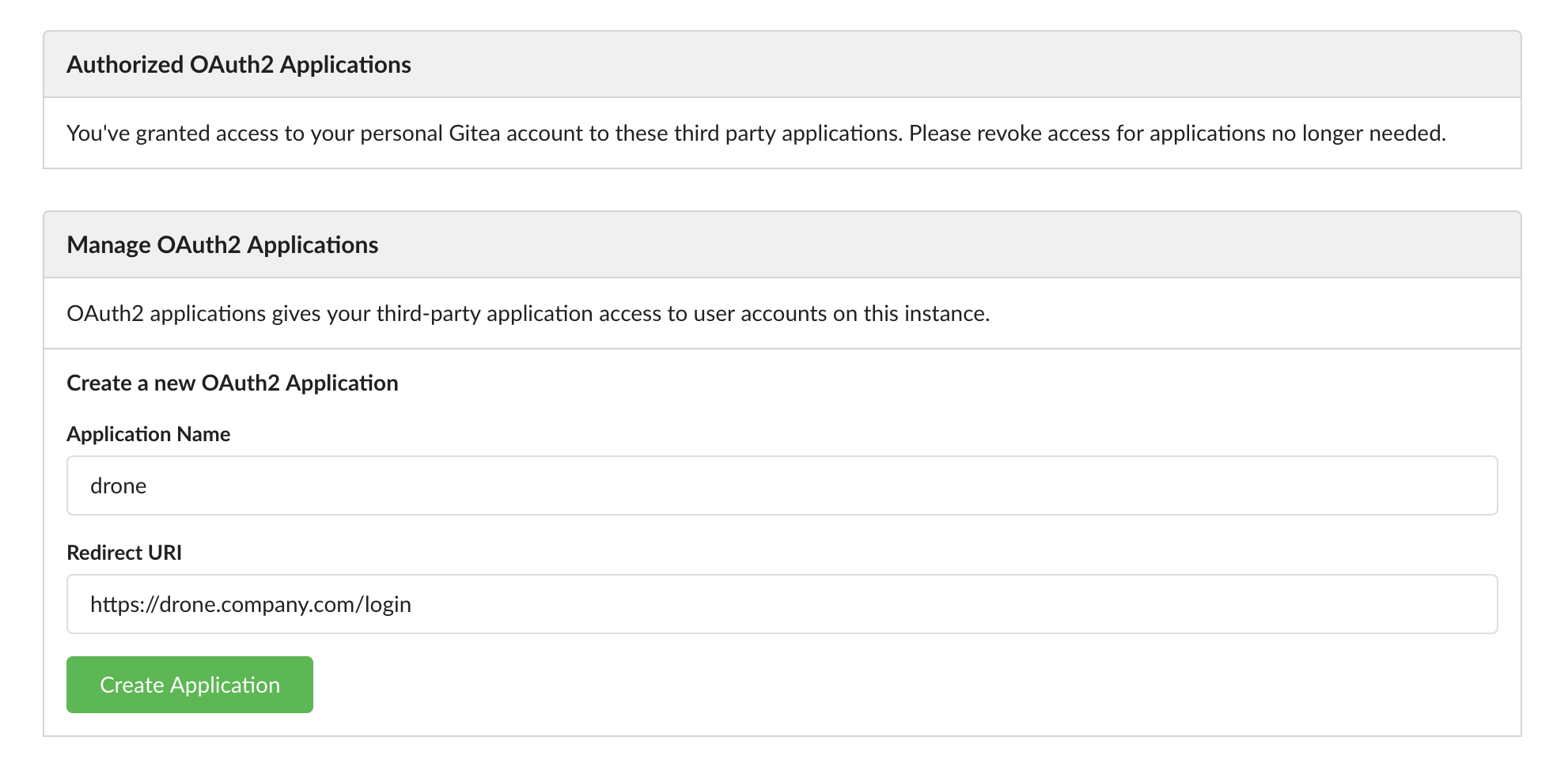This screenshot has height=778, width=1568.
Task: Click the Application Name label
Action: 148,434
